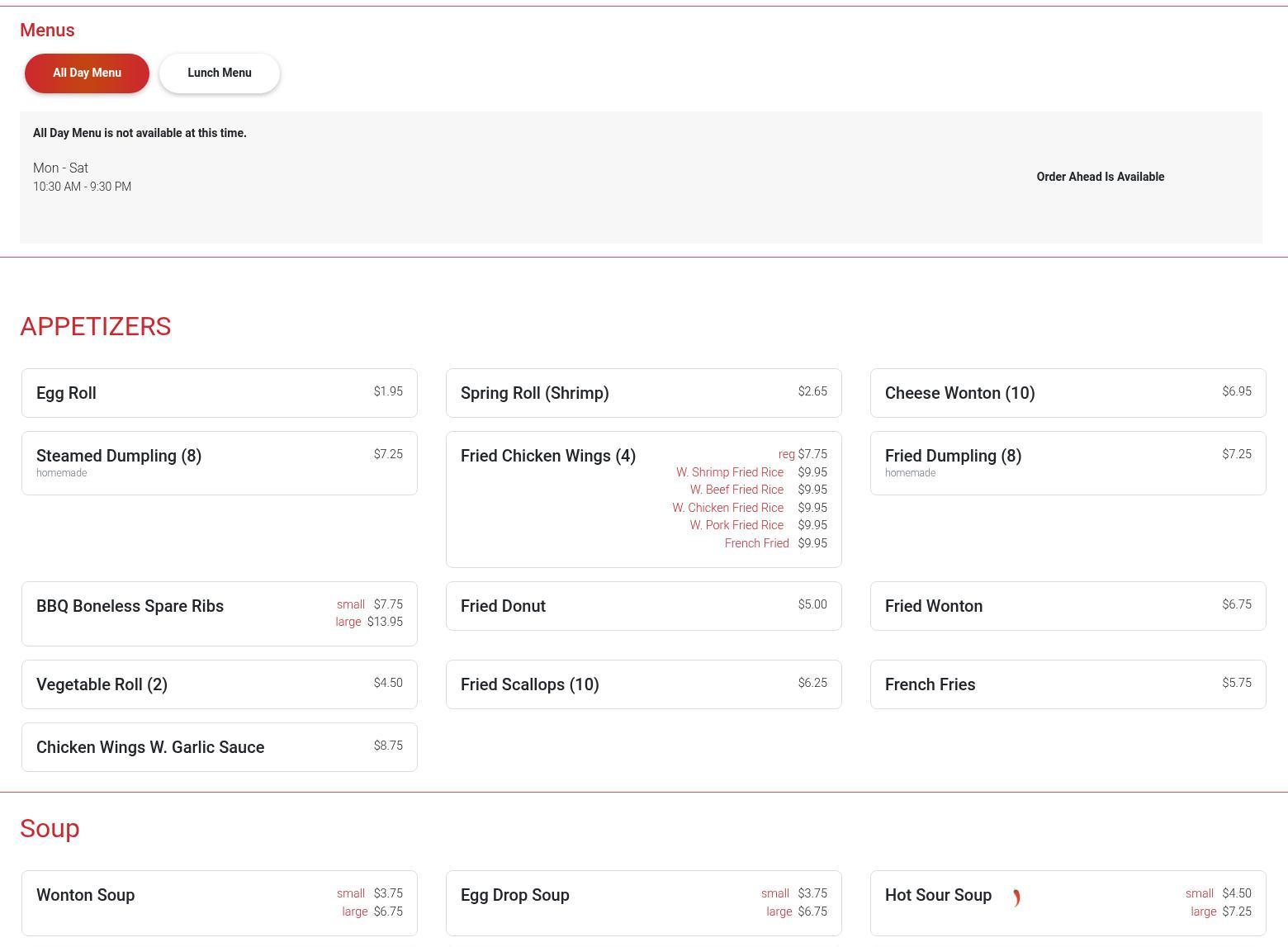1288x947 pixels.
Task: Select Fried Chicken Wings (4) item
Action: point(548,457)
